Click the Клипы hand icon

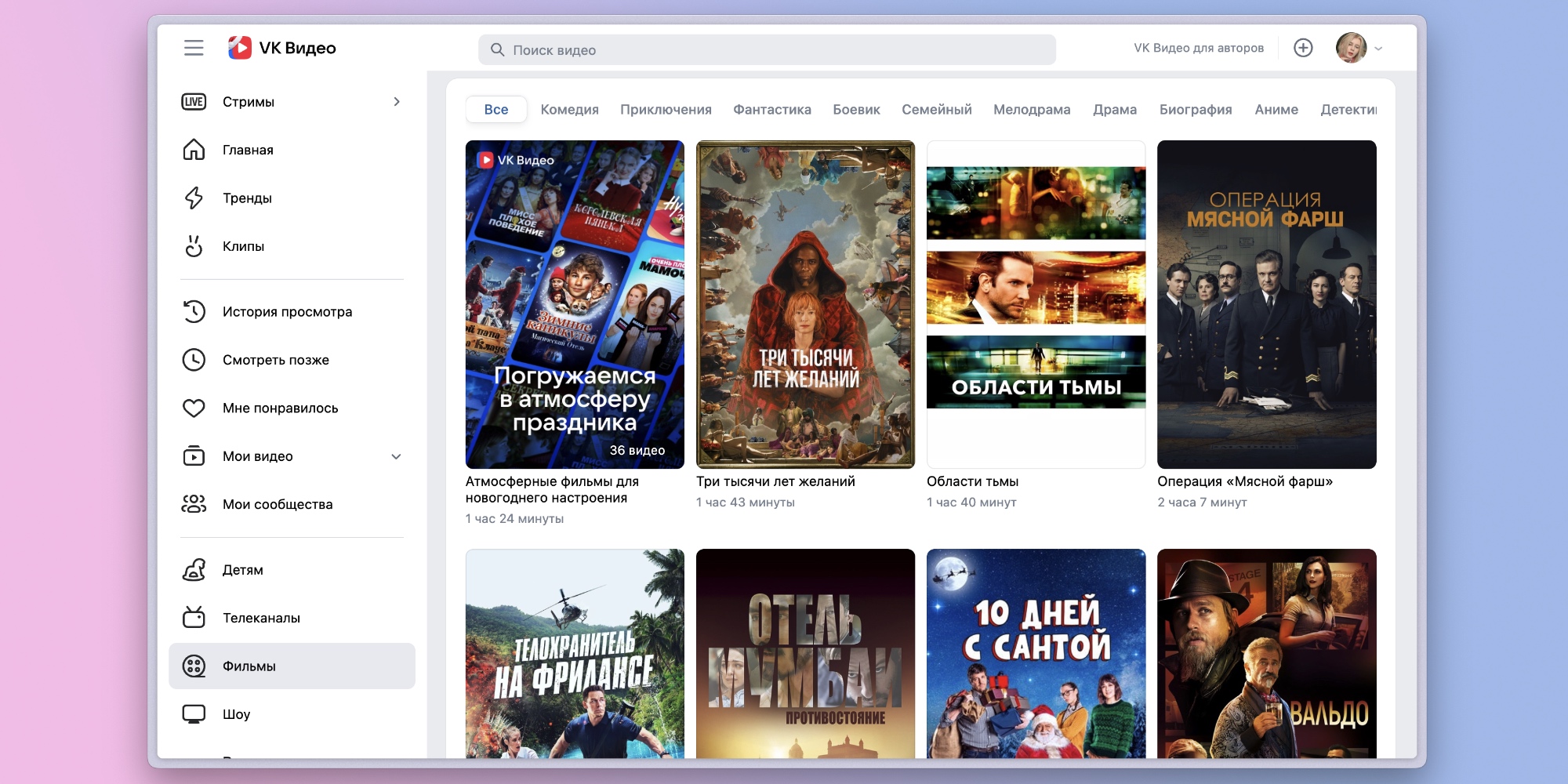(x=194, y=246)
